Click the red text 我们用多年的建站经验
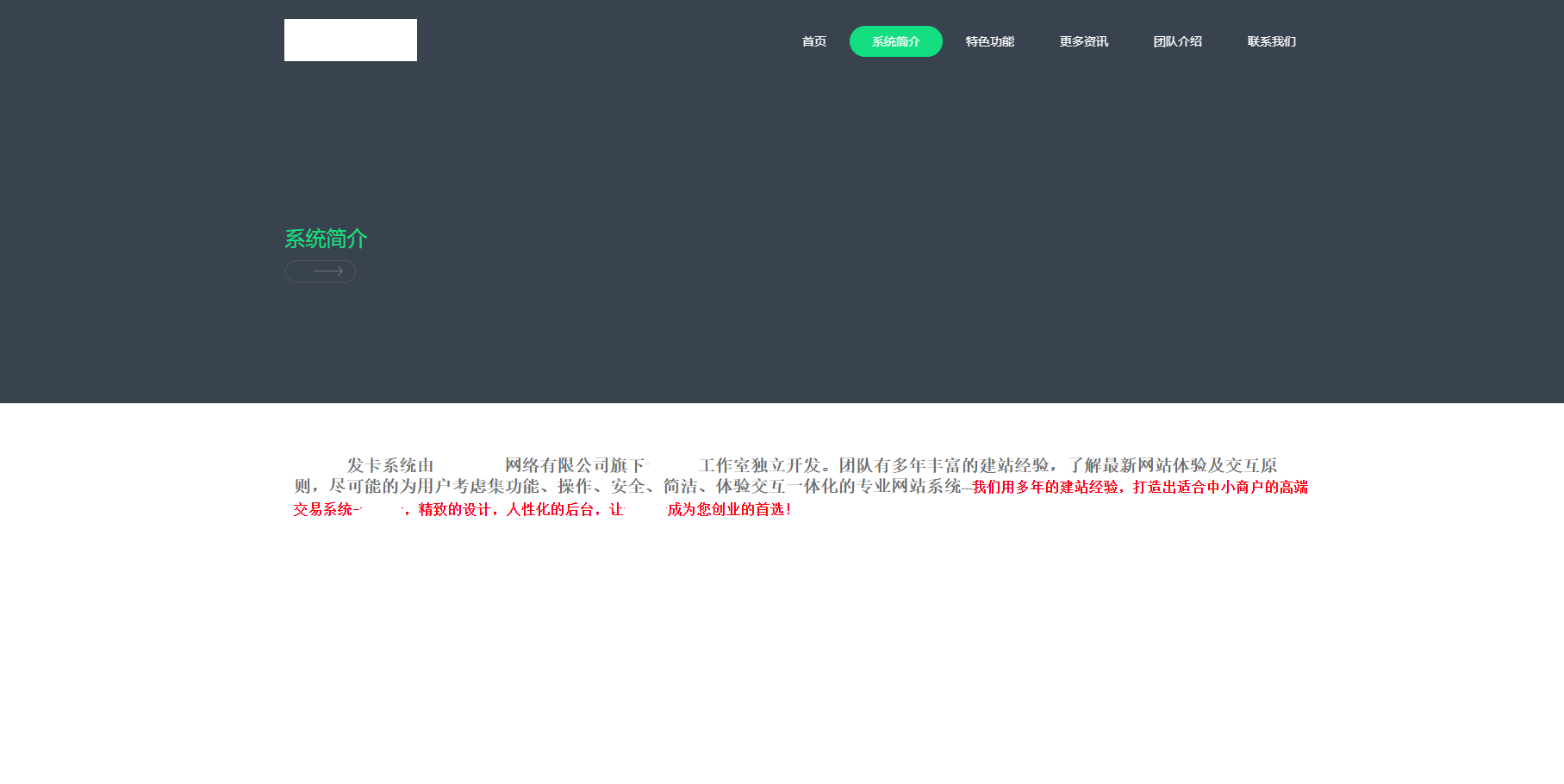The image size is (1564, 784). pyautogui.click(x=1044, y=488)
